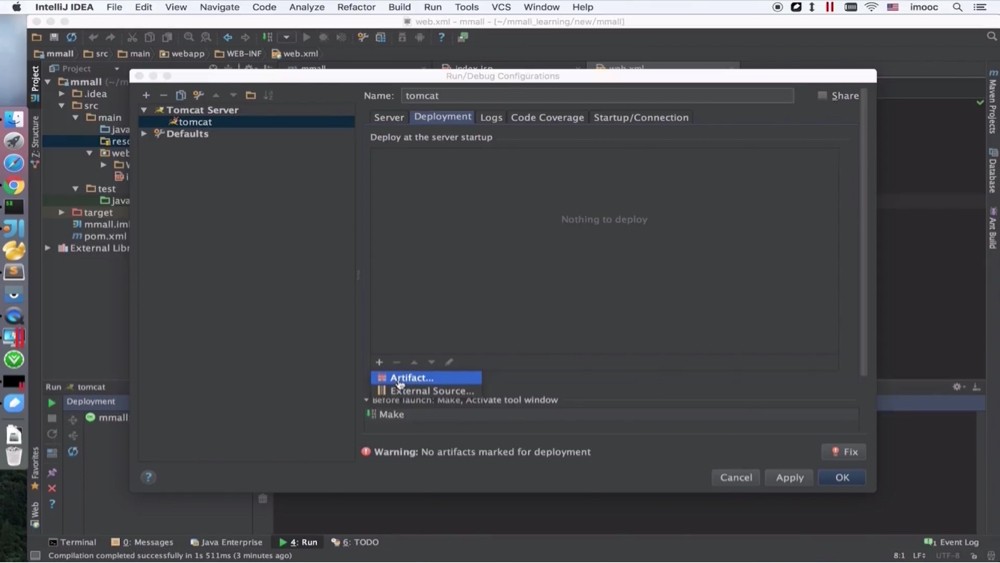Viewport: 1000px width, 563px height.
Task: Collapse the Before launch section
Action: tap(366, 400)
